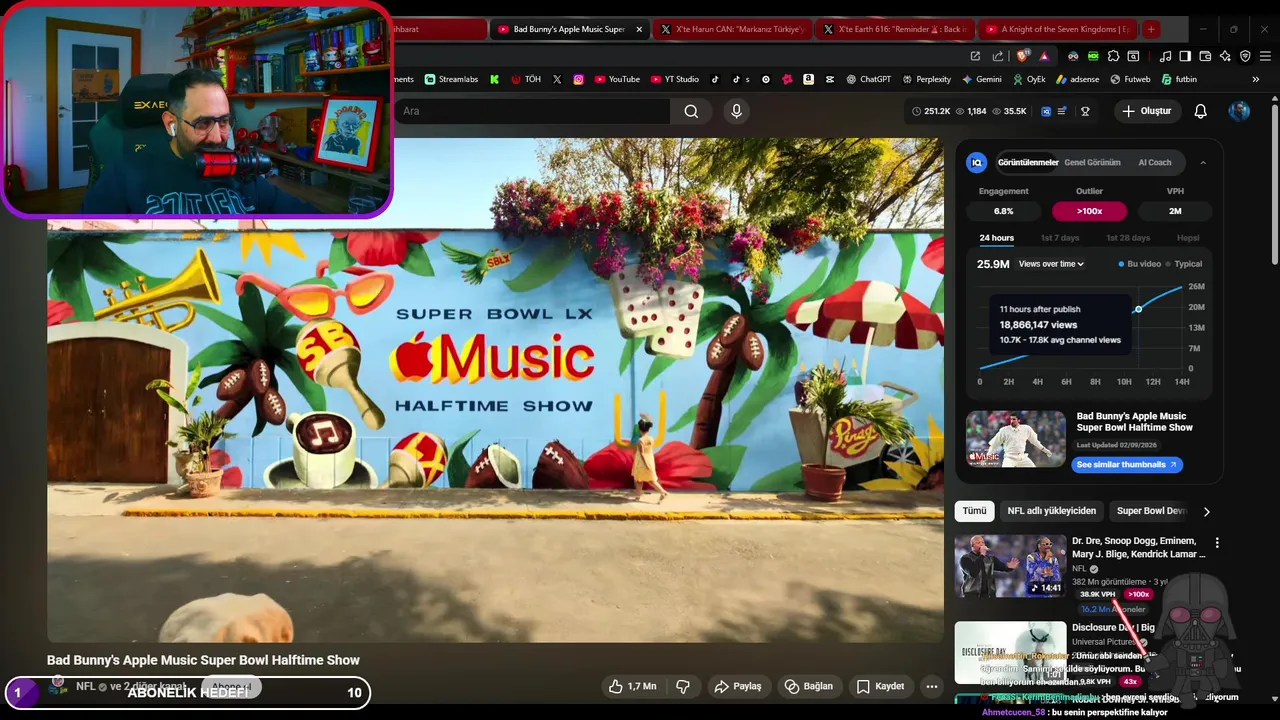Screen dimensions: 1280x720
Task: Open YouTube bookmark
Action: click(x=616, y=79)
